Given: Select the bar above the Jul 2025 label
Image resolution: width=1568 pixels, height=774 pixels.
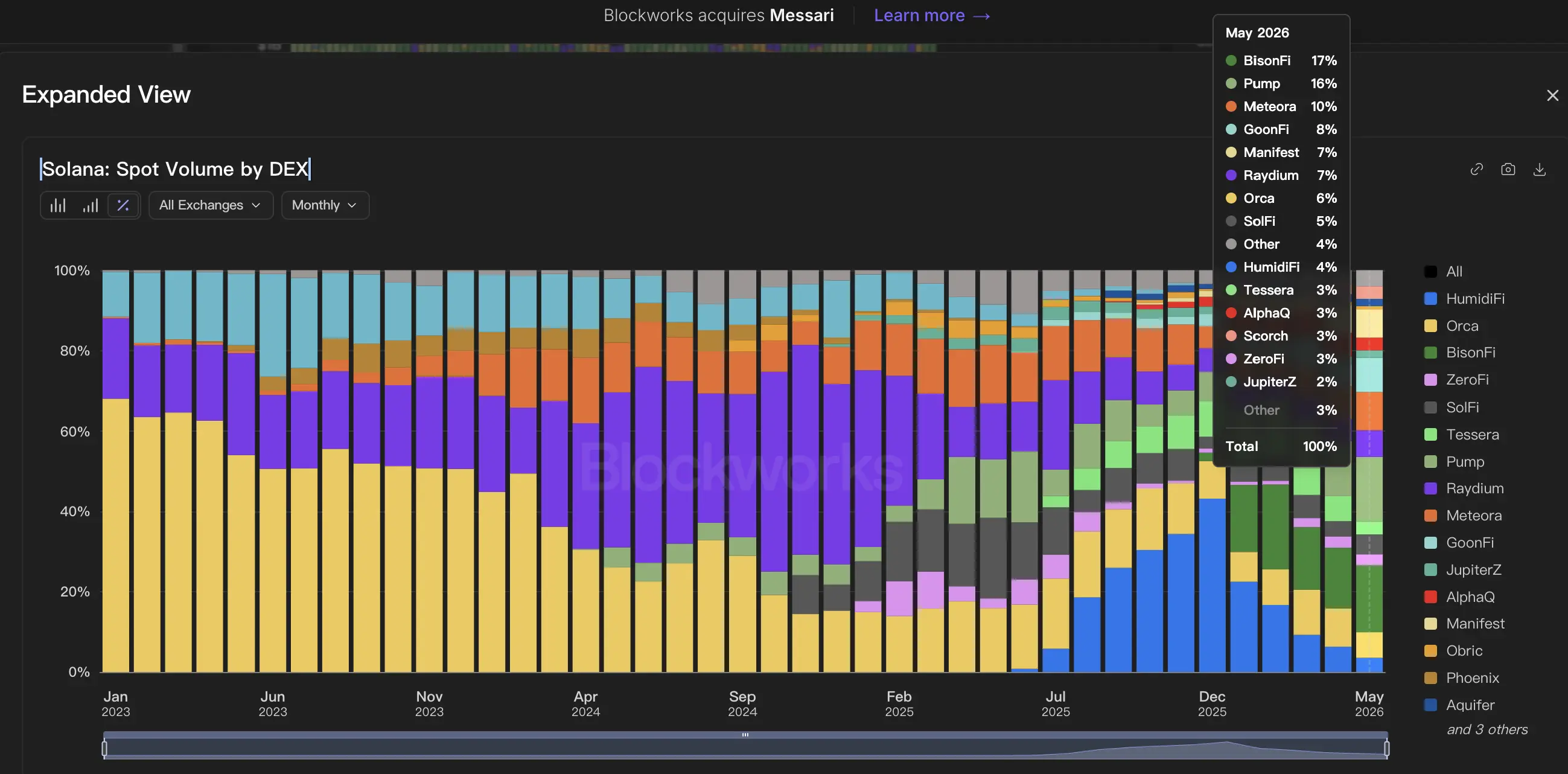Looking at the screenshot, I should point(1056,472).
